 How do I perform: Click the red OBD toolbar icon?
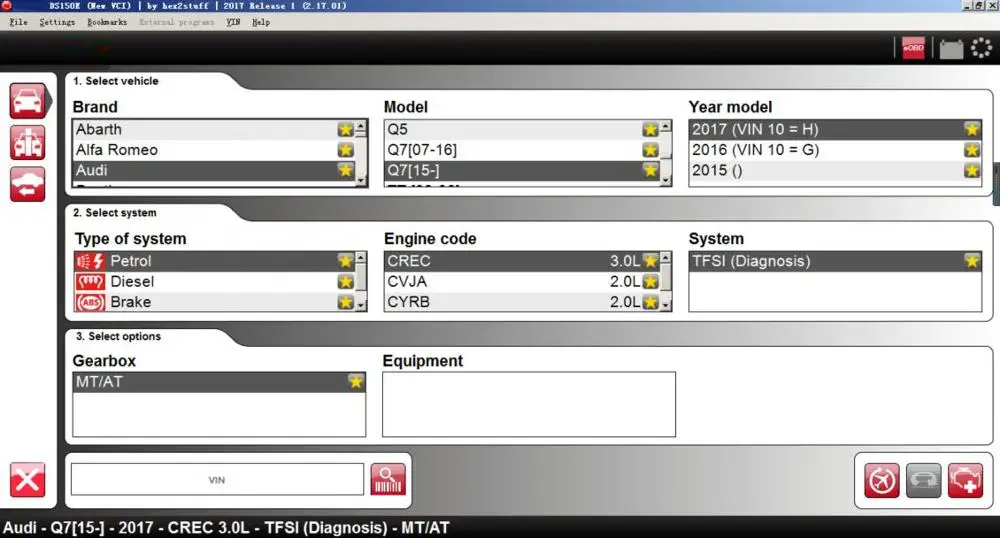point(913,48)
